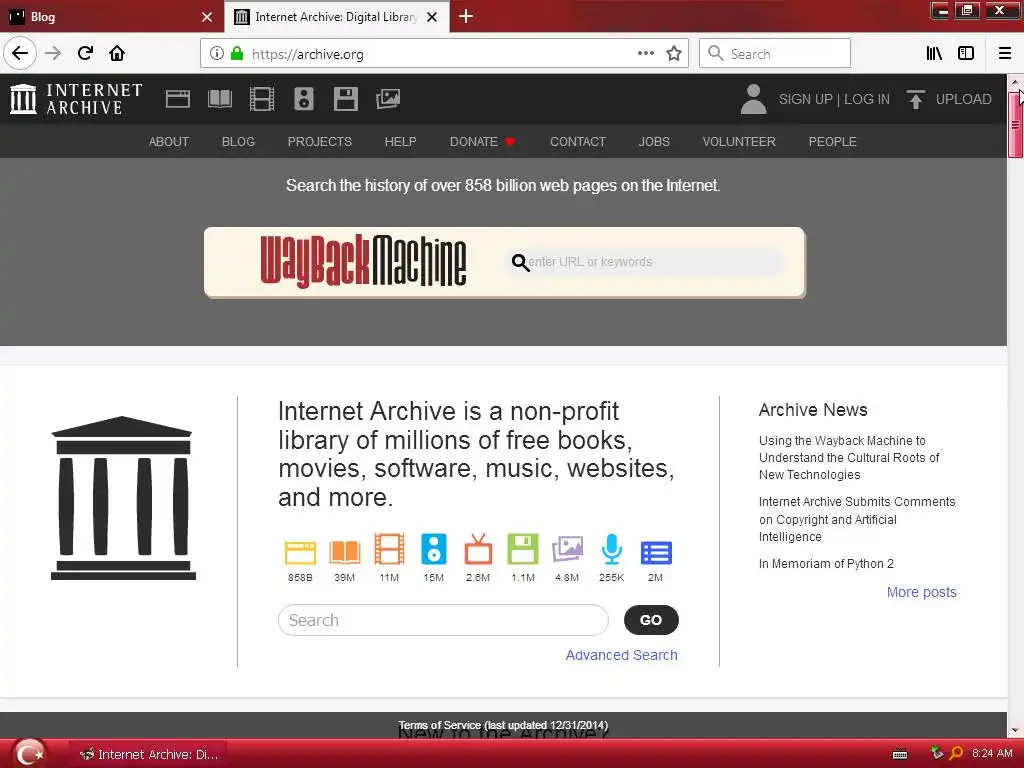Focus the Archive Search input field
The image size is (1024, 768).
pyautogui.click(x=443, y=620)
